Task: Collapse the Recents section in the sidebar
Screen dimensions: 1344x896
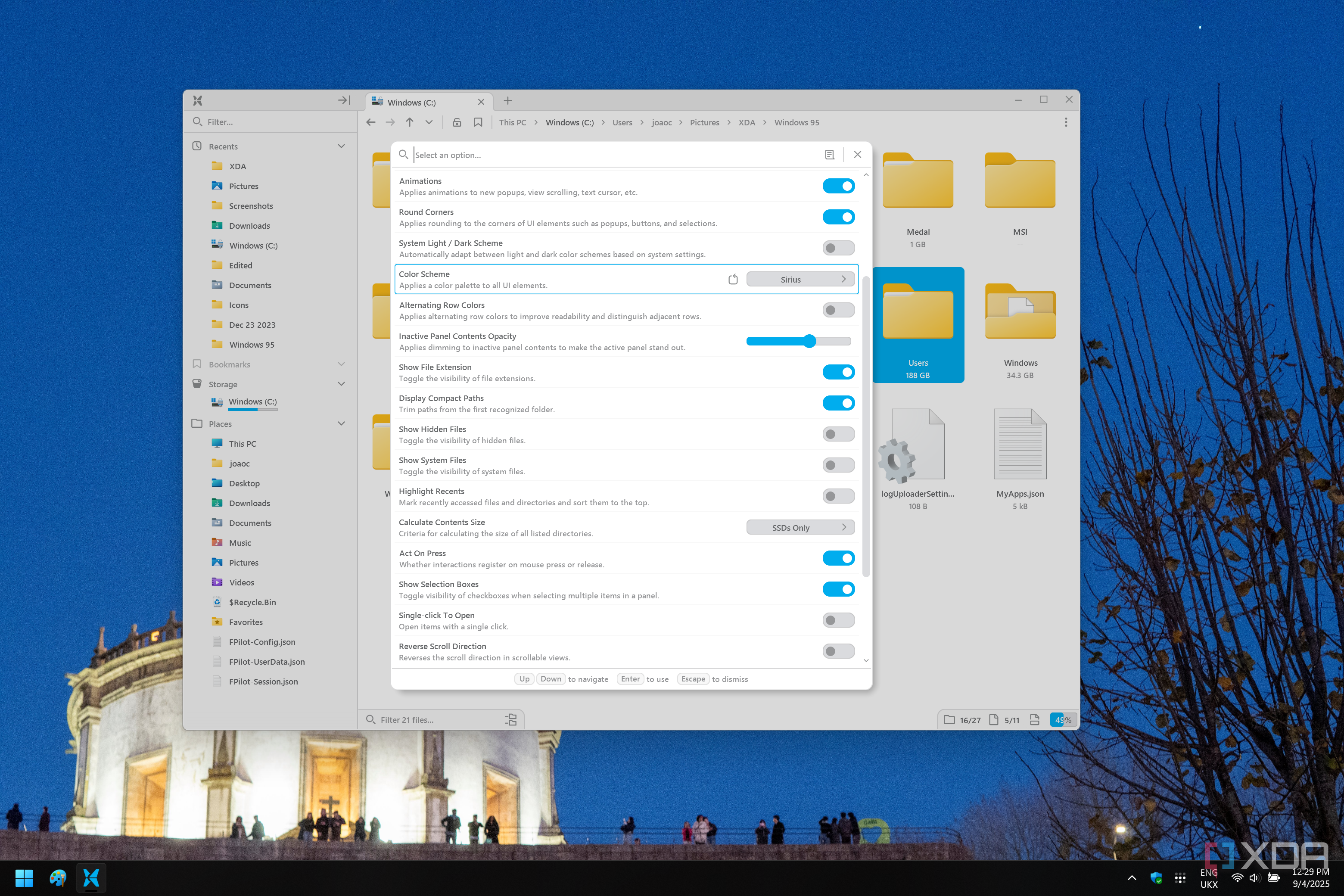Action: pyautogui.click(x=341, y=146)
